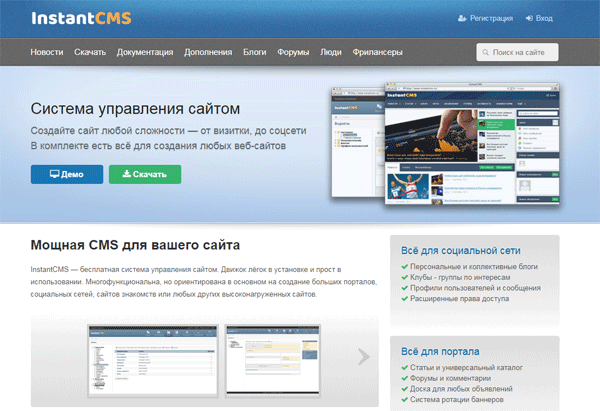Click the checkmark next to Форумы и комментарии
Screen dimensions: 600x411
point(404,378)
